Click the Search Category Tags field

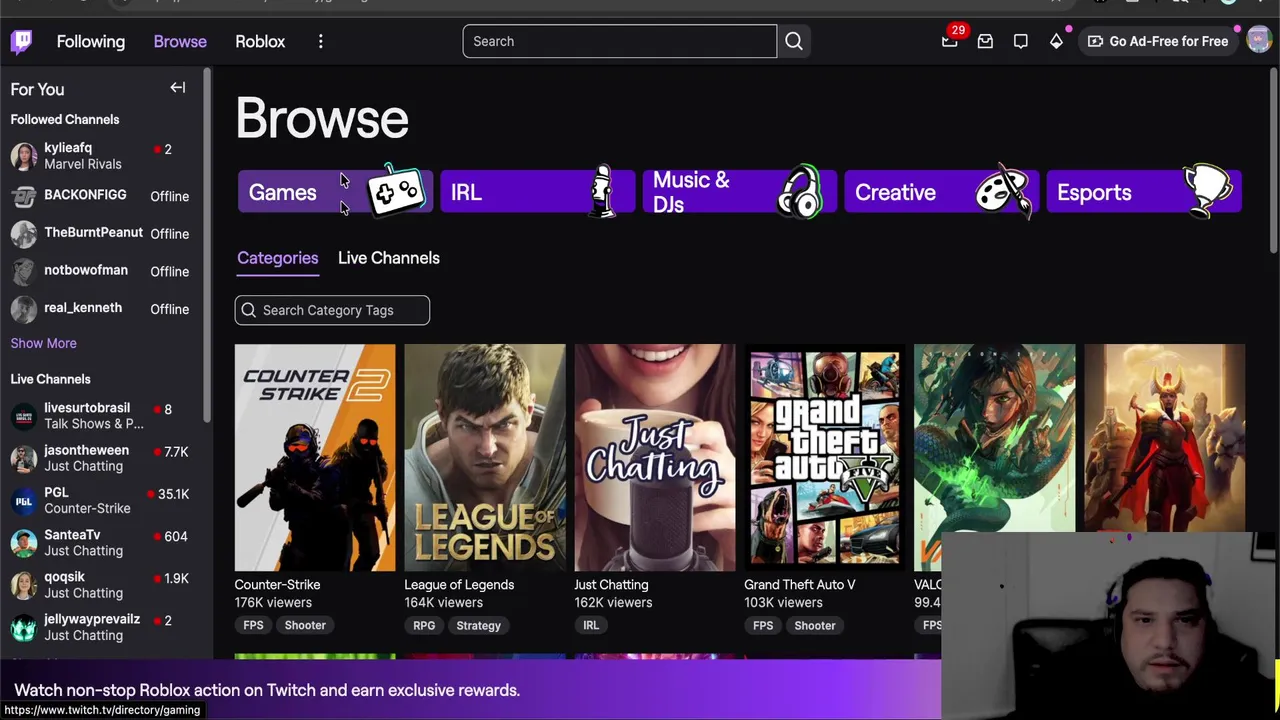(x=332, y=310)
